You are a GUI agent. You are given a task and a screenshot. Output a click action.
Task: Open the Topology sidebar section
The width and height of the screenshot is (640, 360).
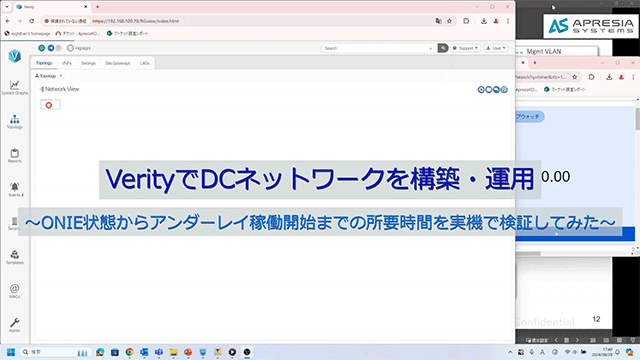[x=14, y=122]
